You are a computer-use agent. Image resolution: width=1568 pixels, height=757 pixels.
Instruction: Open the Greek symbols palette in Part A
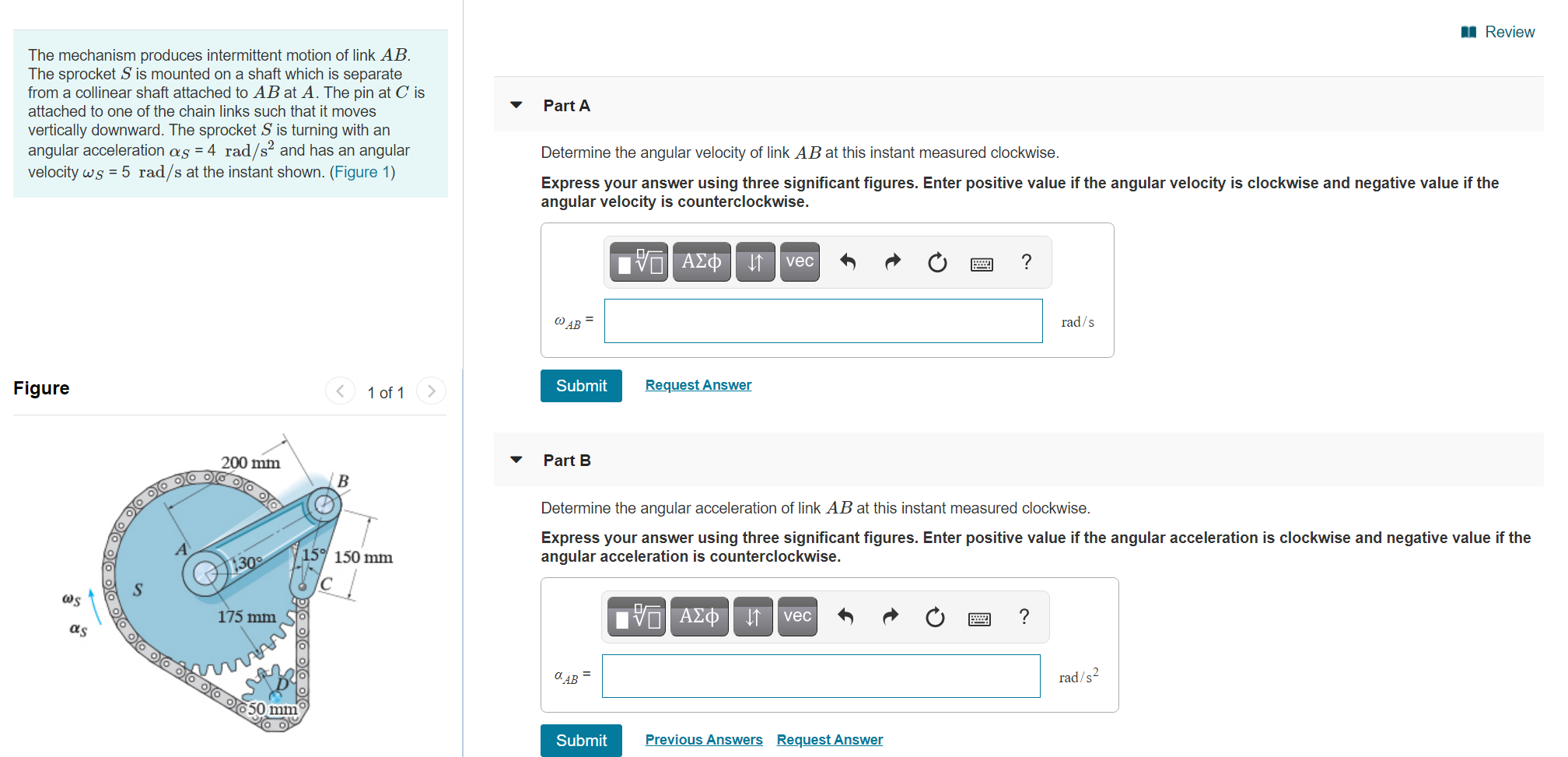[701, 262]
